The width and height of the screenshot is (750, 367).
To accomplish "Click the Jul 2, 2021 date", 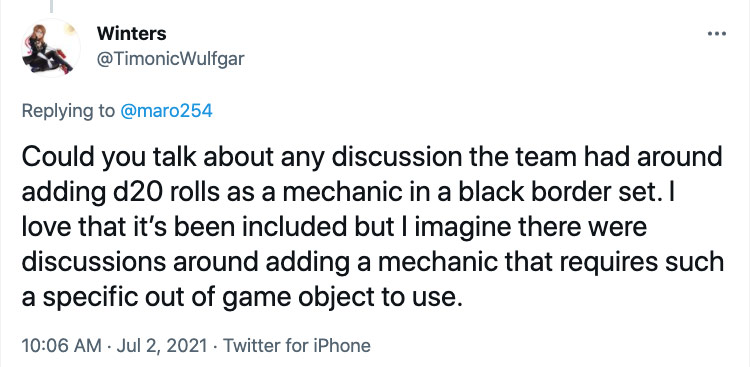I will click(x=162, y=345).
